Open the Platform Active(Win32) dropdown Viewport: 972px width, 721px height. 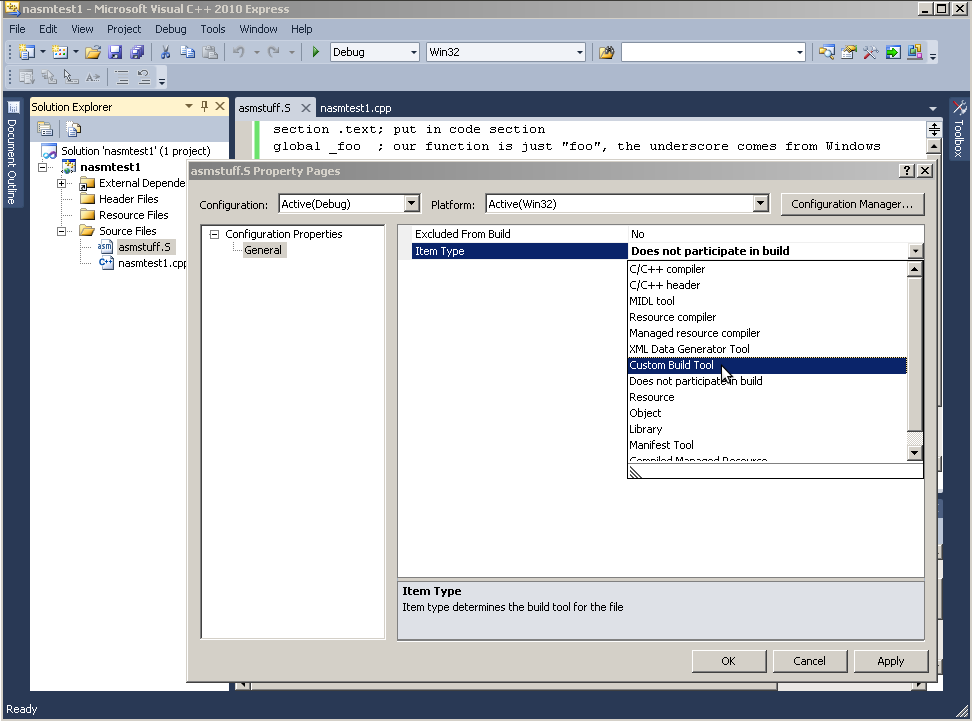761,203
